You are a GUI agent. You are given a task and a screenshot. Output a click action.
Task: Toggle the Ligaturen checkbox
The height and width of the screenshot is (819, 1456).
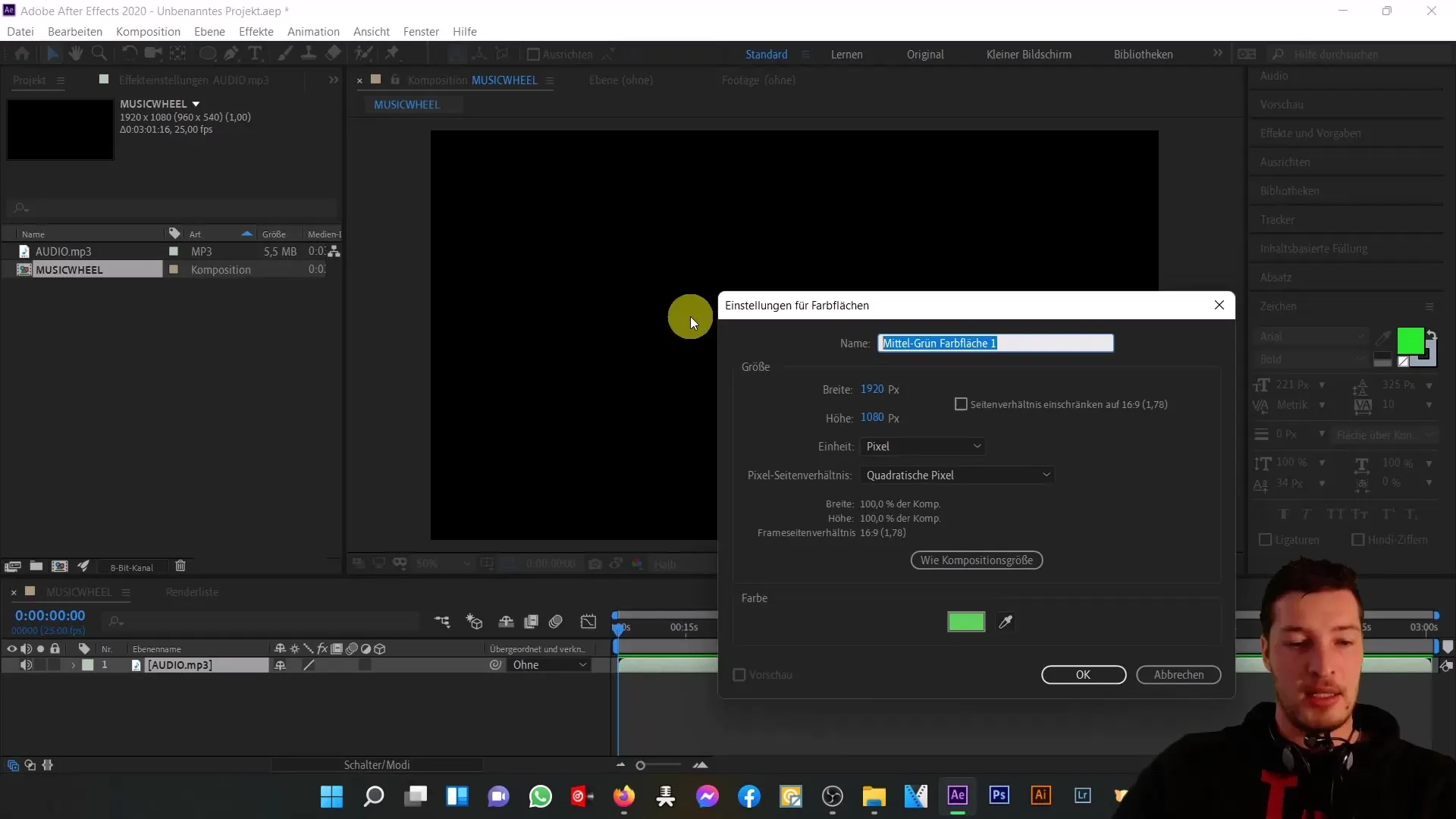coord(1265,540)
